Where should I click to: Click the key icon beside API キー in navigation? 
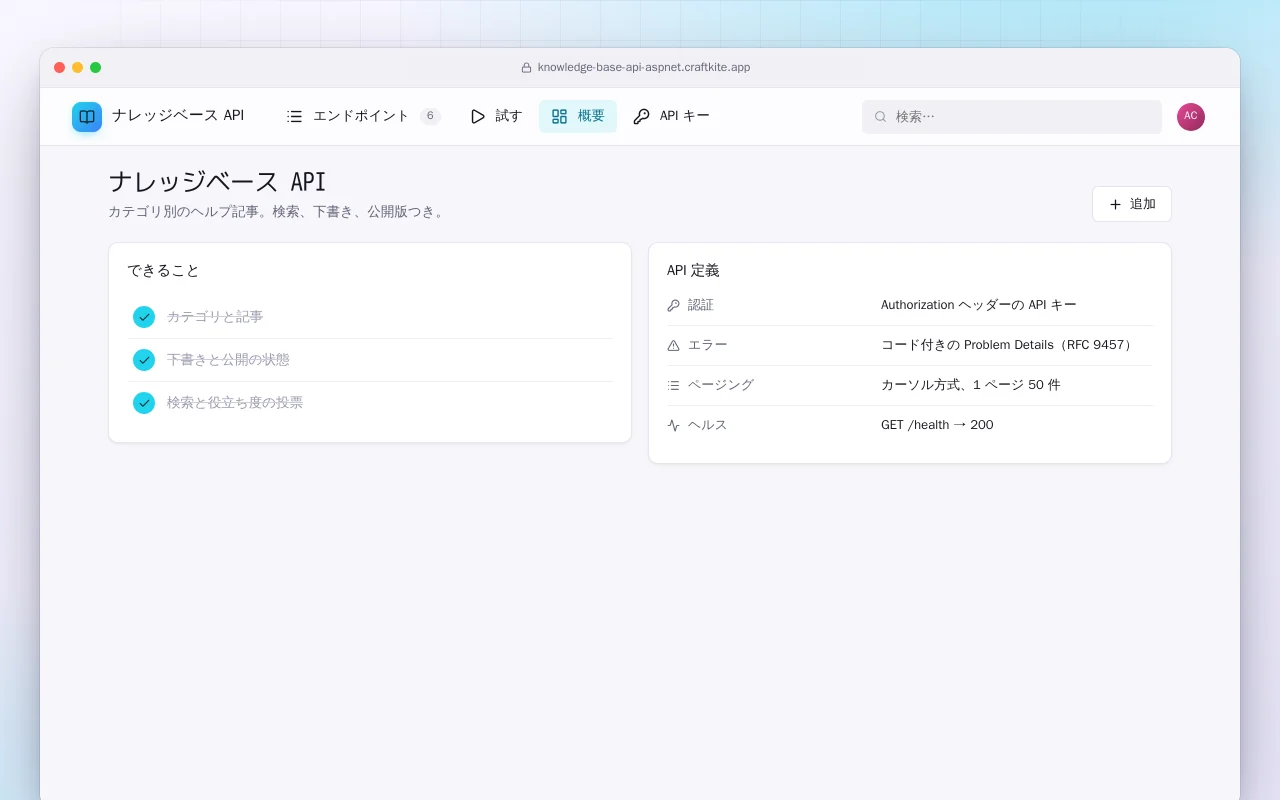[642, 116]
